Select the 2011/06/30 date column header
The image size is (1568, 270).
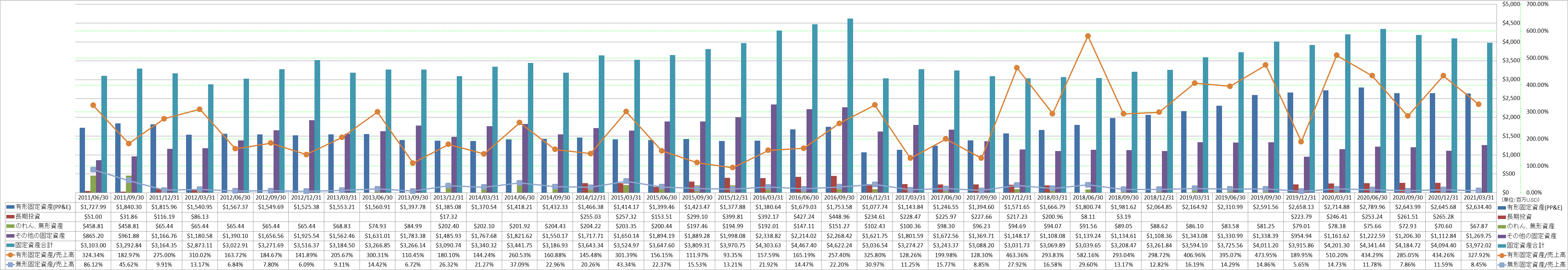coord(94,198)
